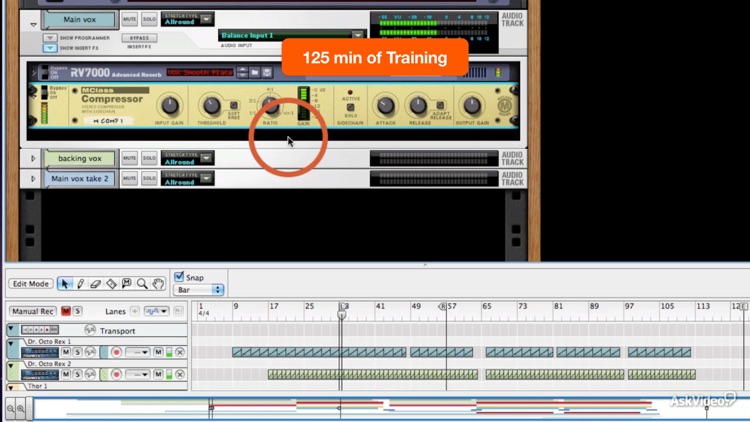This screenshot has height=422, width=750.
Task: Add a new lane with plus button
Action: click(x=135, y=311)
